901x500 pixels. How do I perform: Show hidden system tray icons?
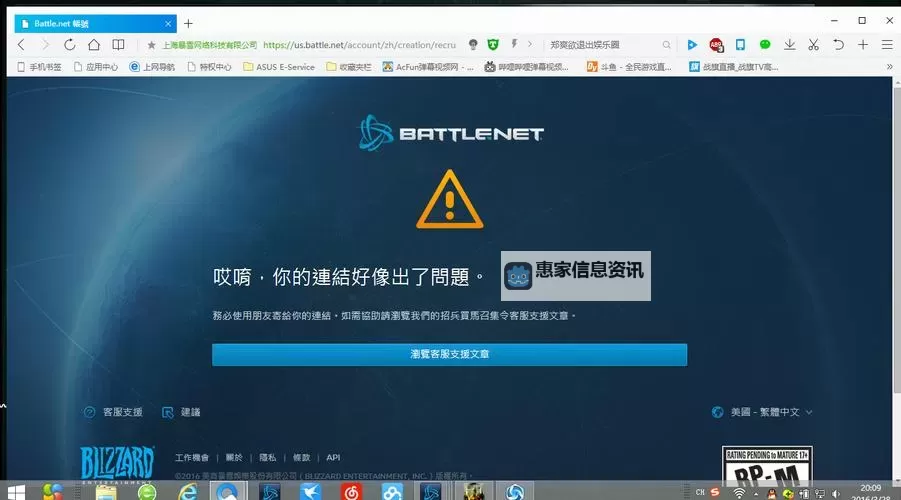(756, 494)
